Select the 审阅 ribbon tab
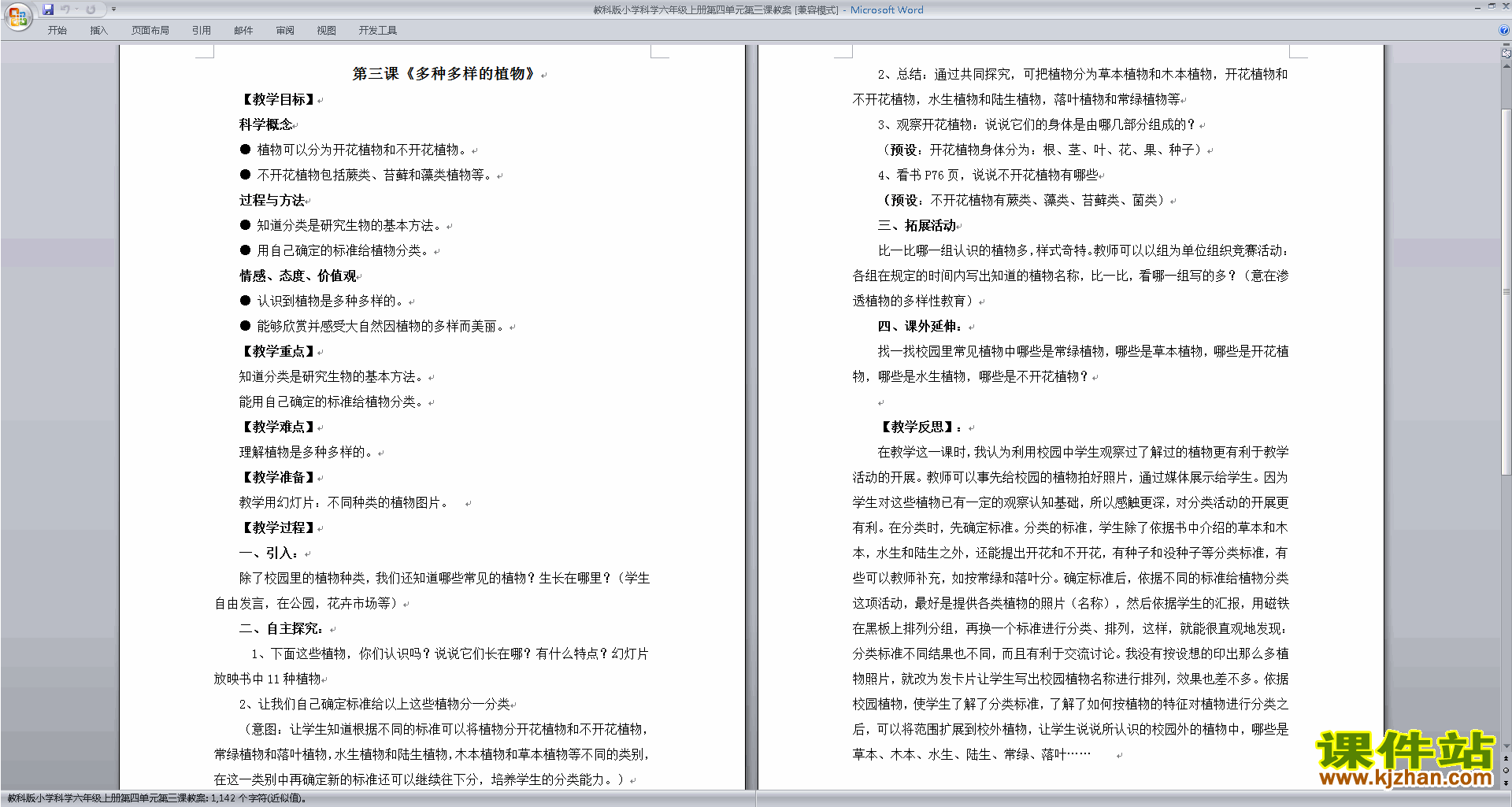The height and width of the screenshot is (807, 1512). point(285,31)
